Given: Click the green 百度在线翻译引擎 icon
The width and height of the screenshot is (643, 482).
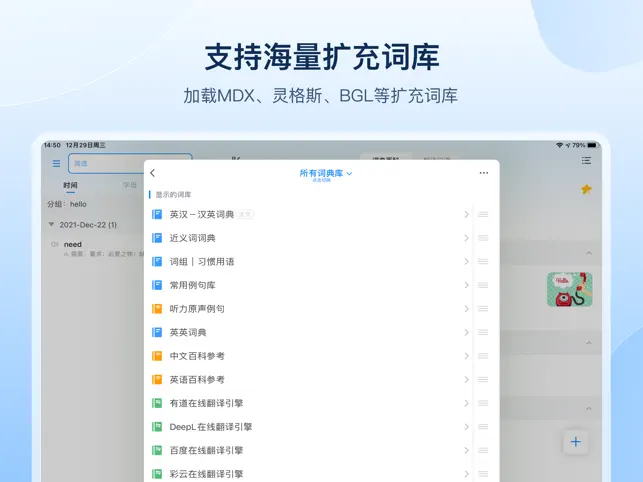Looking at the screenshot, I should (x=157, y=450).
